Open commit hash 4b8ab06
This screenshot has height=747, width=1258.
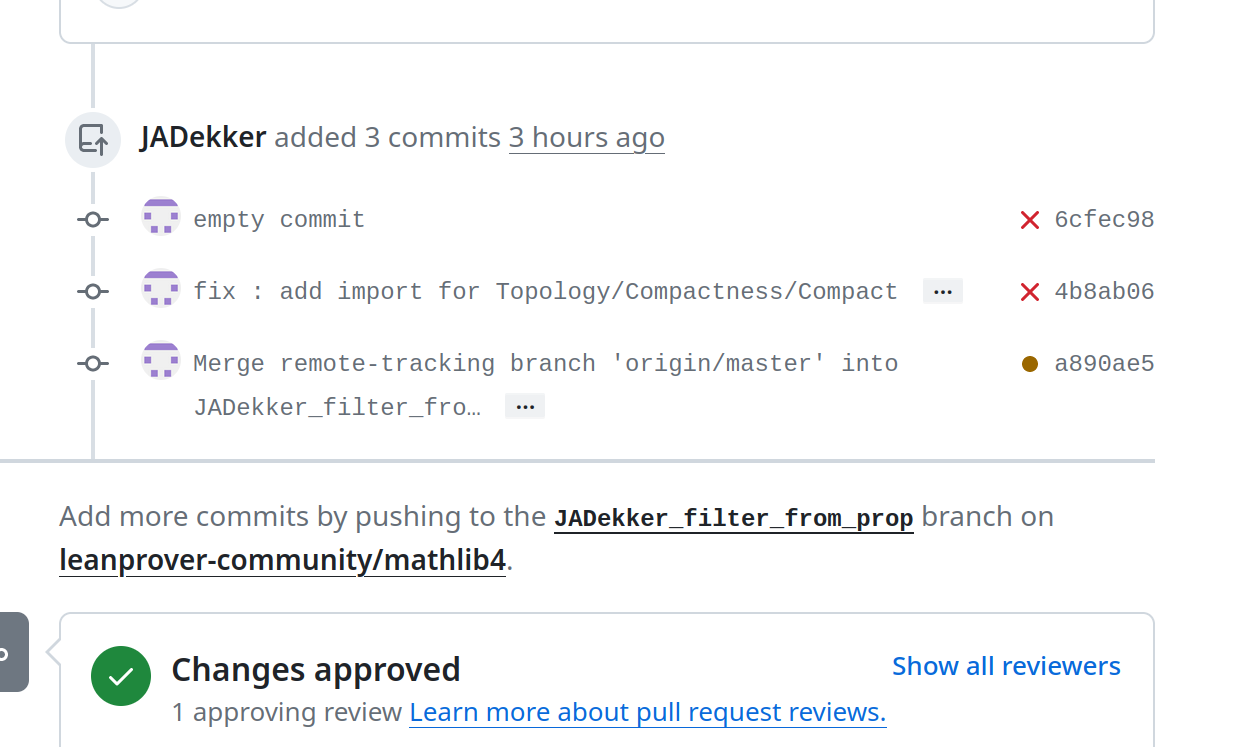(1104, 292)
